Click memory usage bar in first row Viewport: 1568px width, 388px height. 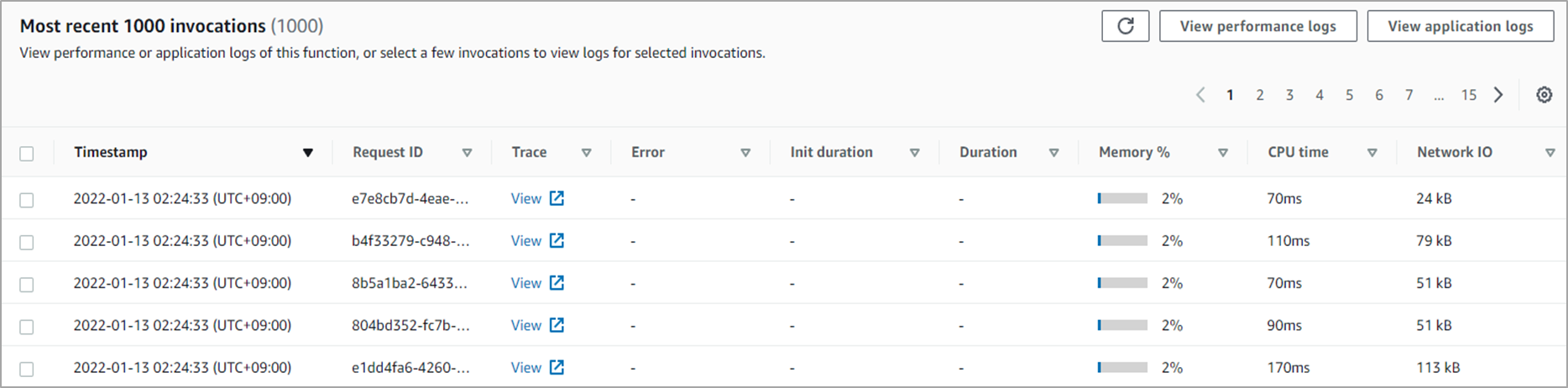coord(1122,199)
